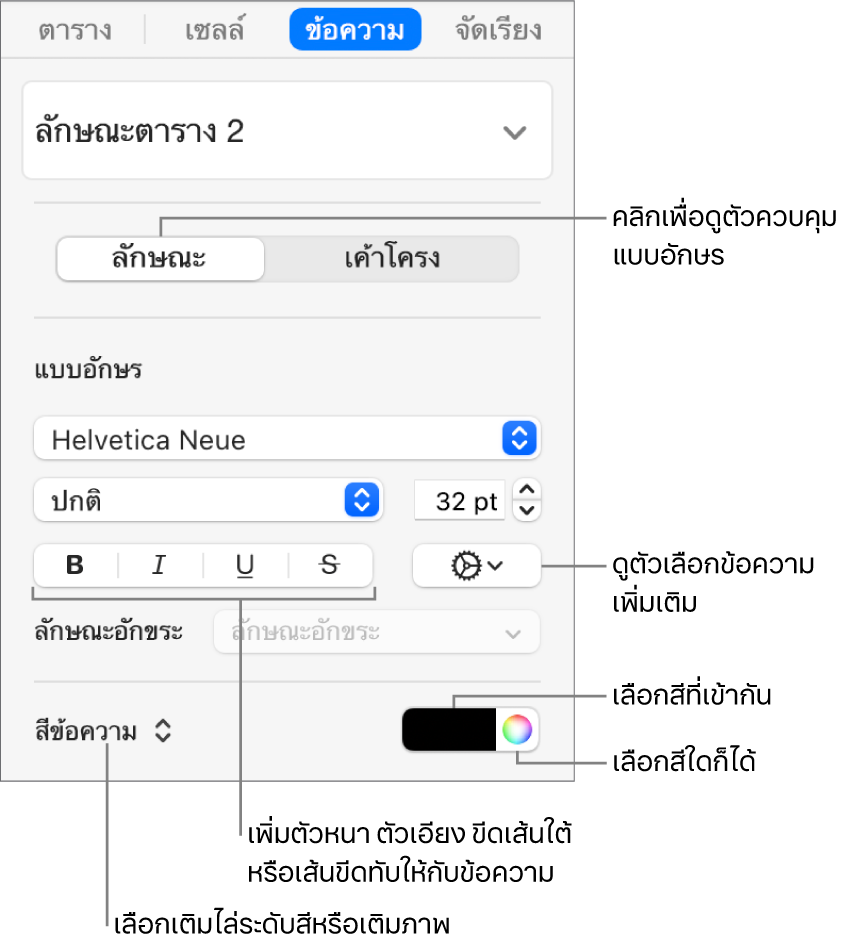Increase font size with up stepper arrow

tap(527, 490)
